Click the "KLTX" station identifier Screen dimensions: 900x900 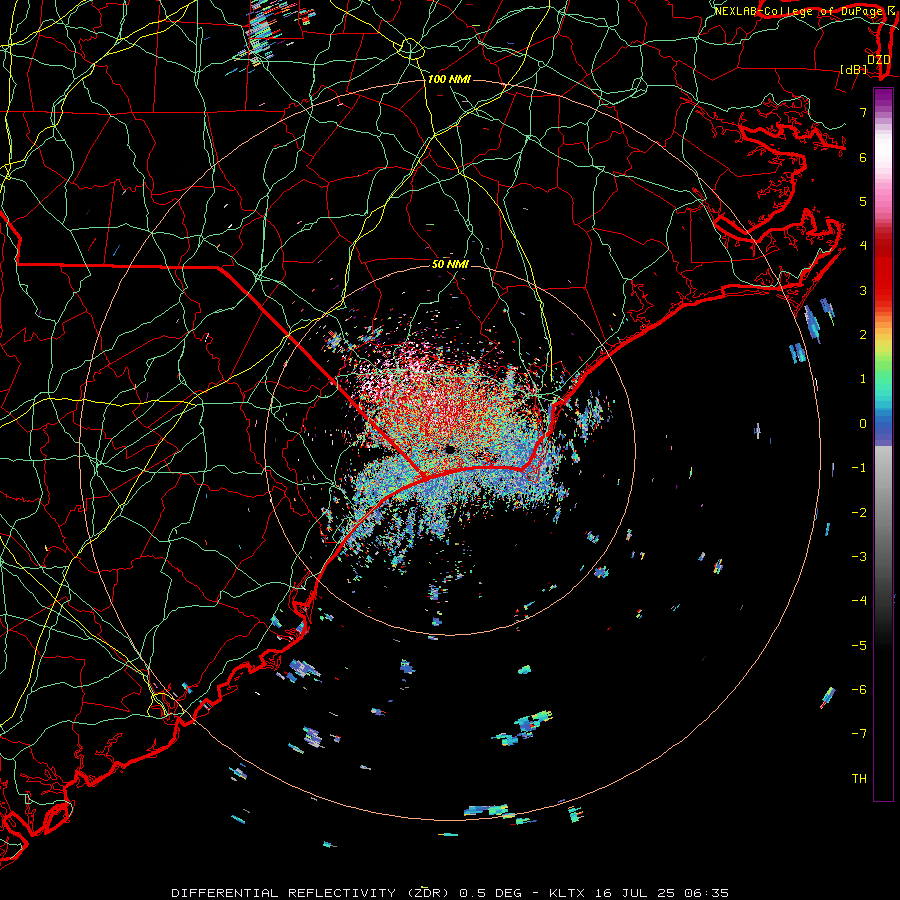pos(567,893)
